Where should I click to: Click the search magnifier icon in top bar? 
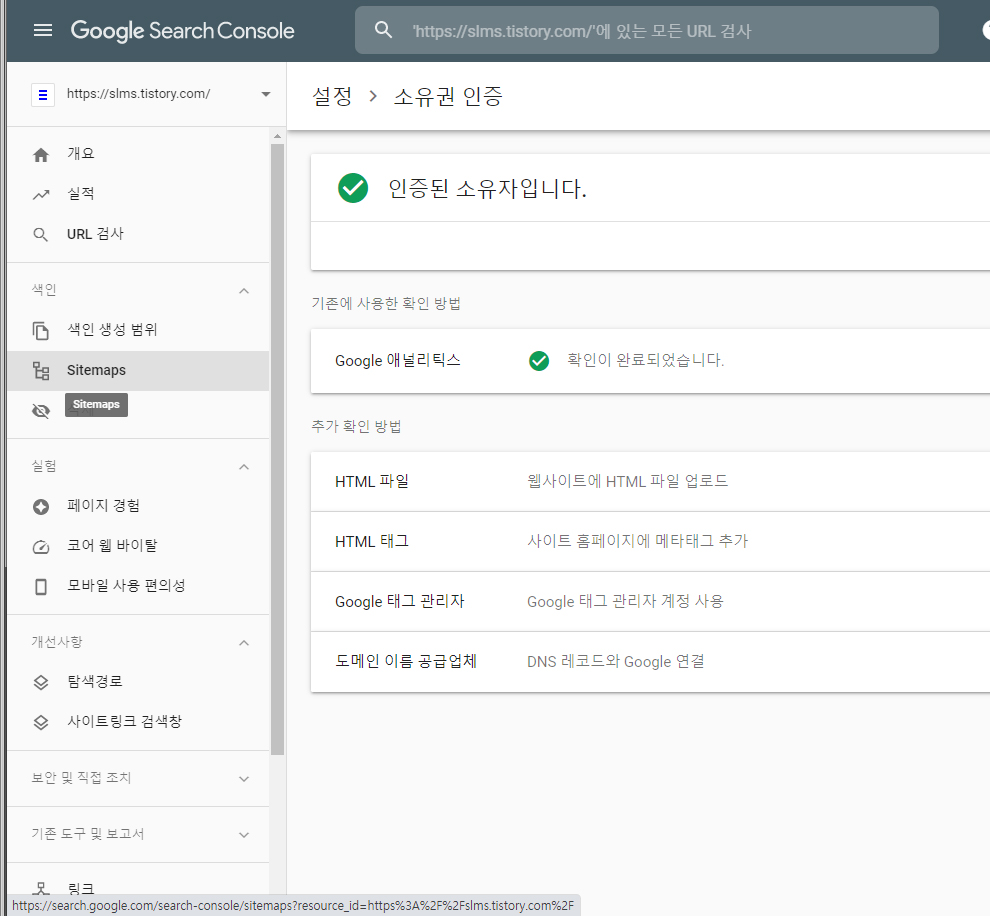pyautogui.click(x=383, y=30)
